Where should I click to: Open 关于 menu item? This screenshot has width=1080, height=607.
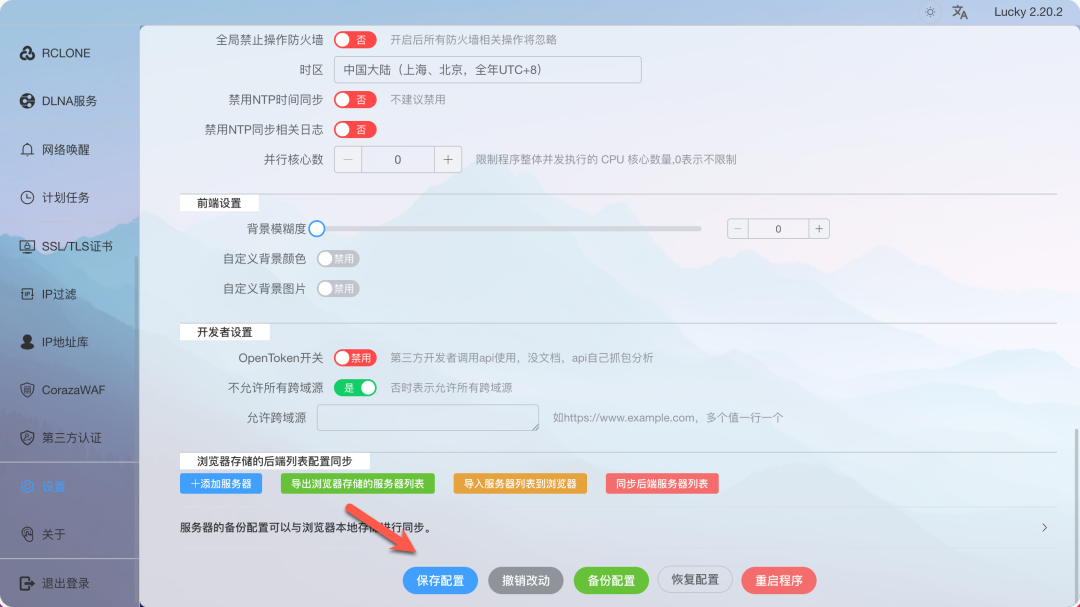[x=55, y=535]
